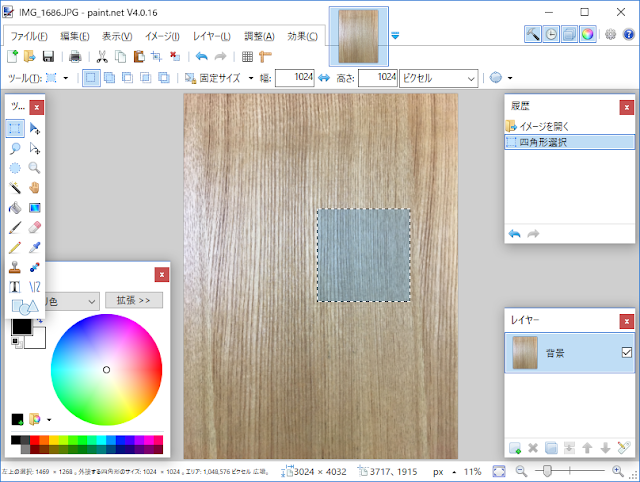
Task: Select the Recolor tool
Action: click(x=35, y=267)
